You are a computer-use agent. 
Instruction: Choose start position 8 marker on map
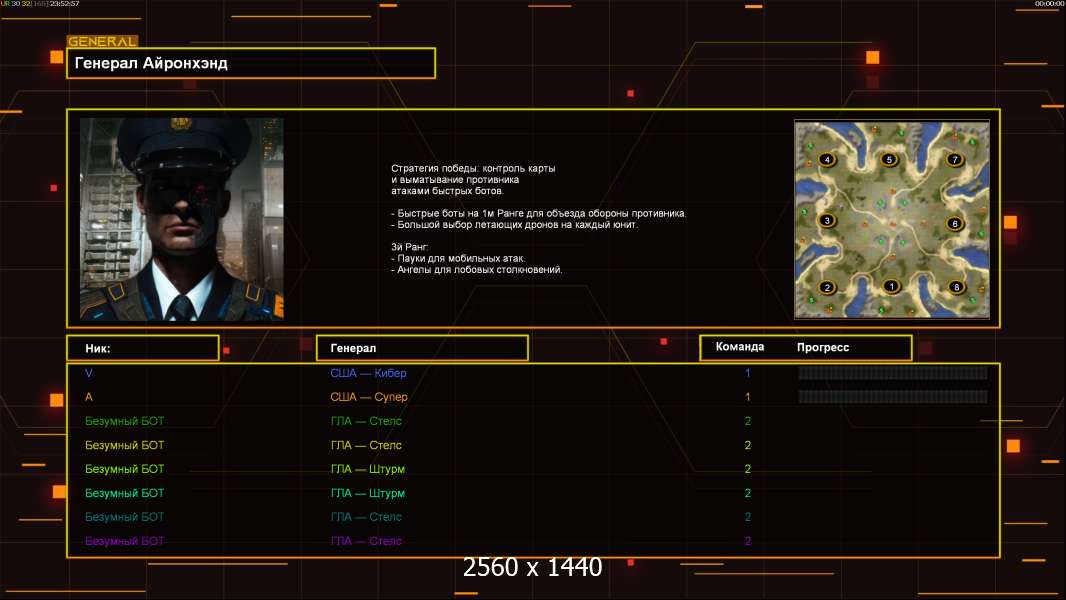click(x=956, y=288)
